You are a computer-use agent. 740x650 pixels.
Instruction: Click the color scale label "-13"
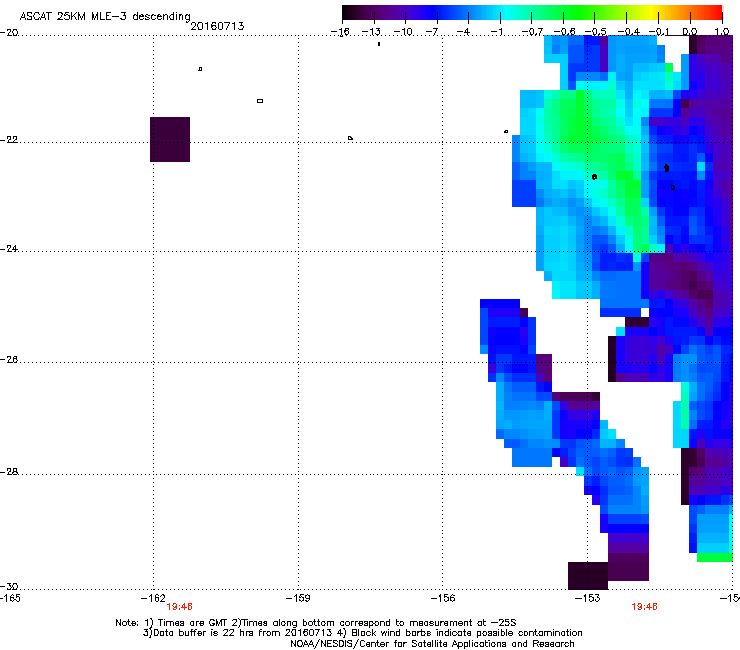pyautogui.click(x=371, y=32)
